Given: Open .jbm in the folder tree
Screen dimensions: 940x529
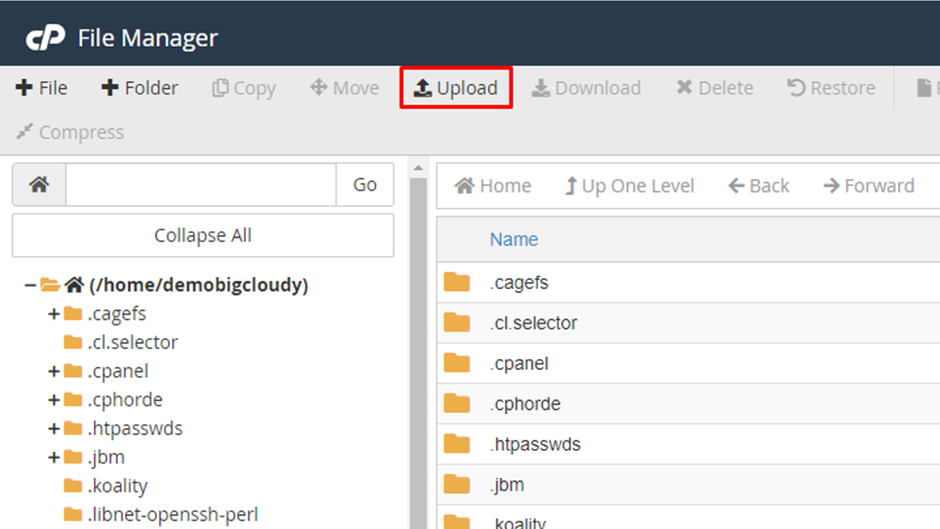Looking at the screenshot, I should coord(106,457).
